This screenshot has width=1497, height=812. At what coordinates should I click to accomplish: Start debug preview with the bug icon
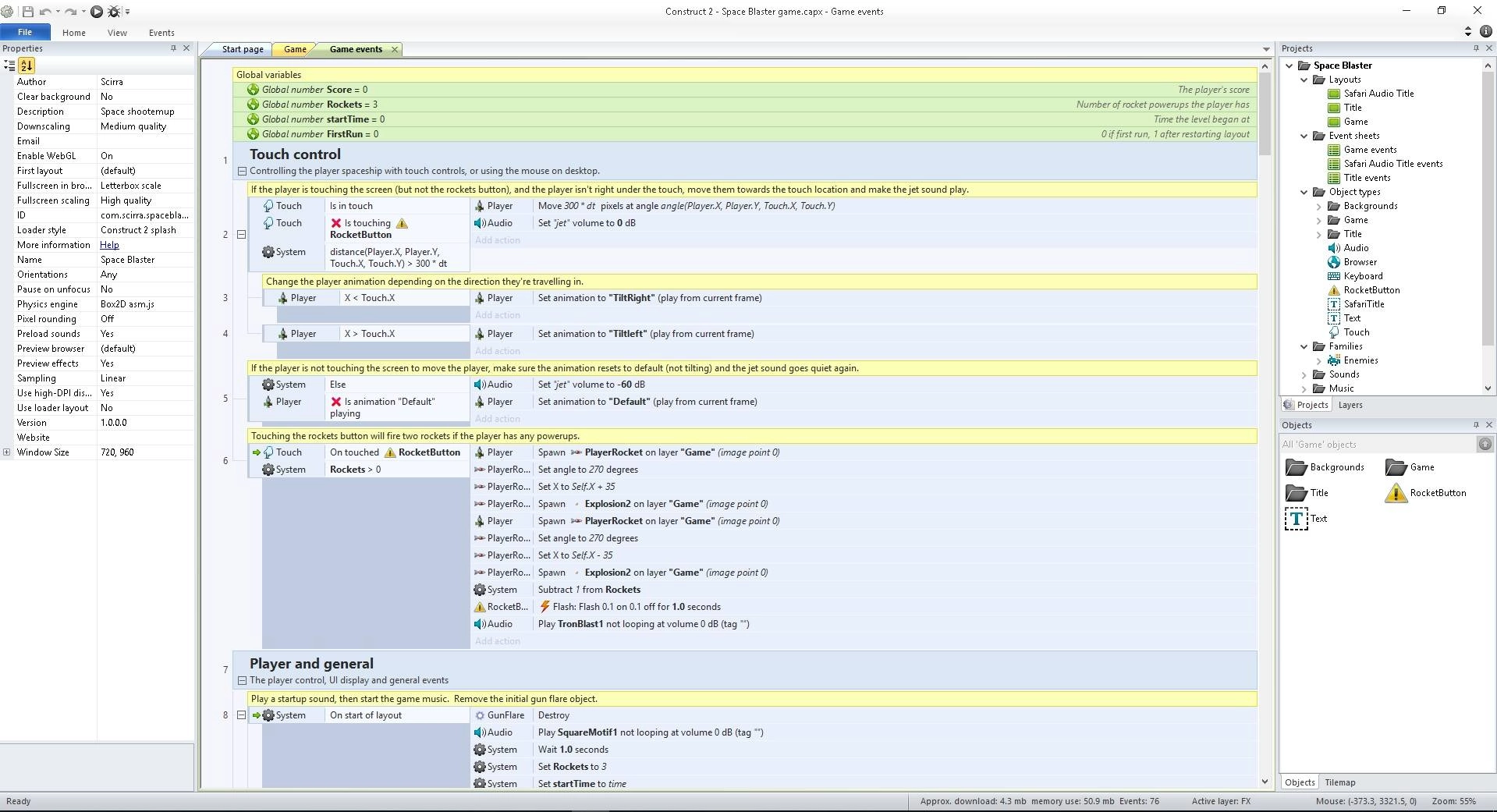[114, 11]
